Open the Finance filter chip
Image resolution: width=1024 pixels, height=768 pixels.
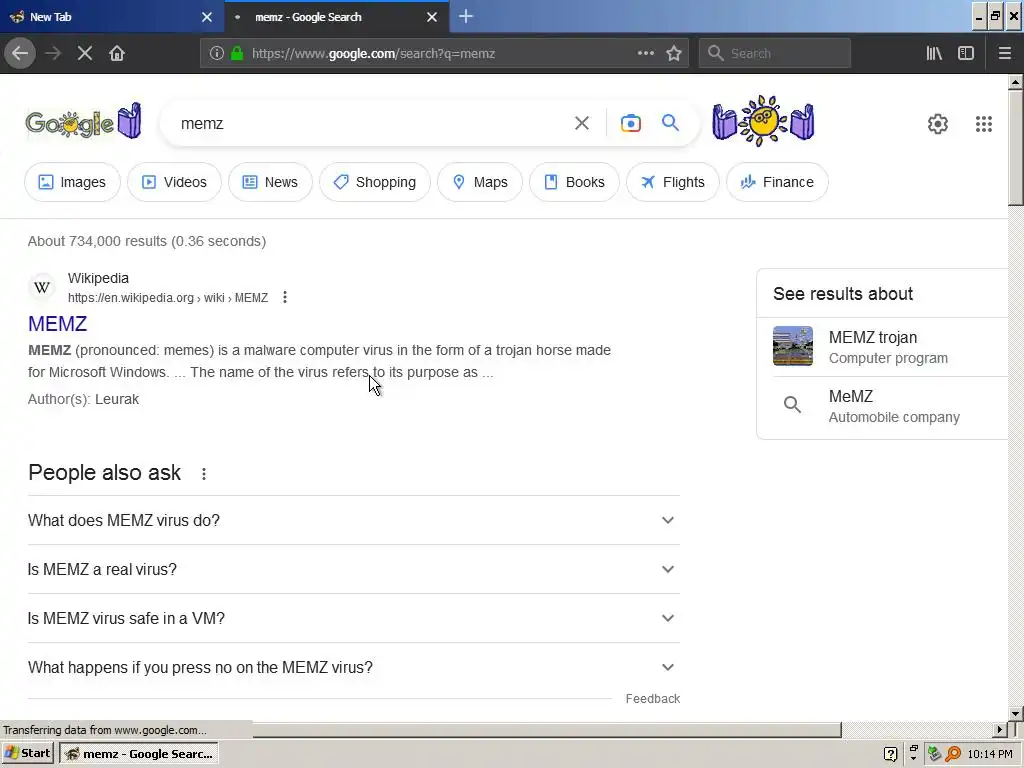777,182
